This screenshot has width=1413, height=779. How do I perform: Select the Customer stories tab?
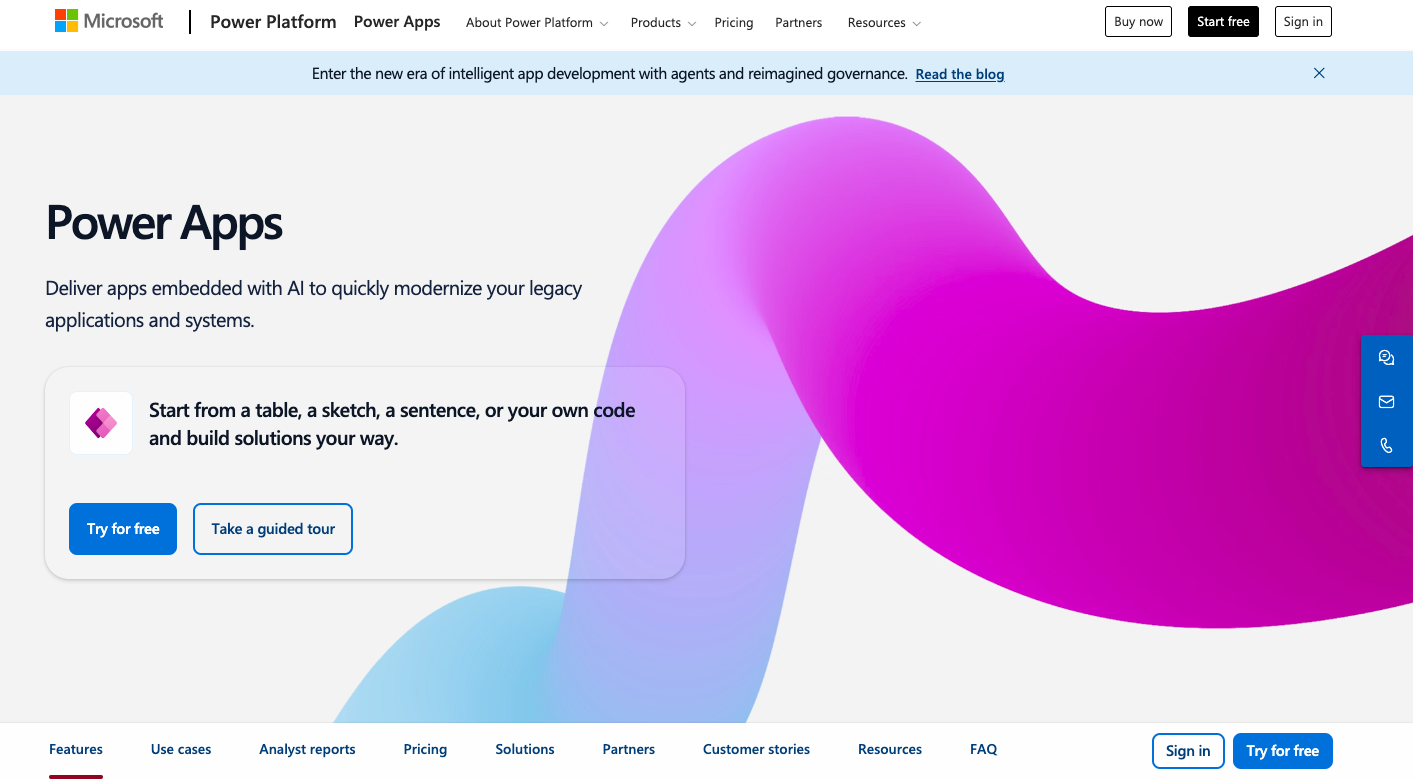tap(756, 749)
